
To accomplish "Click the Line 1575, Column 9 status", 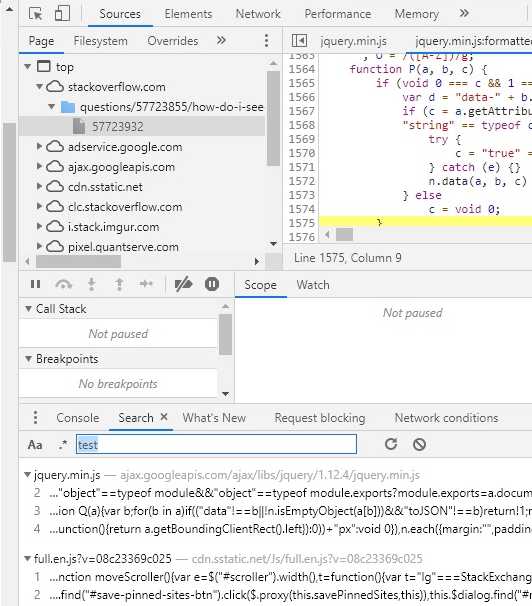I will click(x=347, y=258).
